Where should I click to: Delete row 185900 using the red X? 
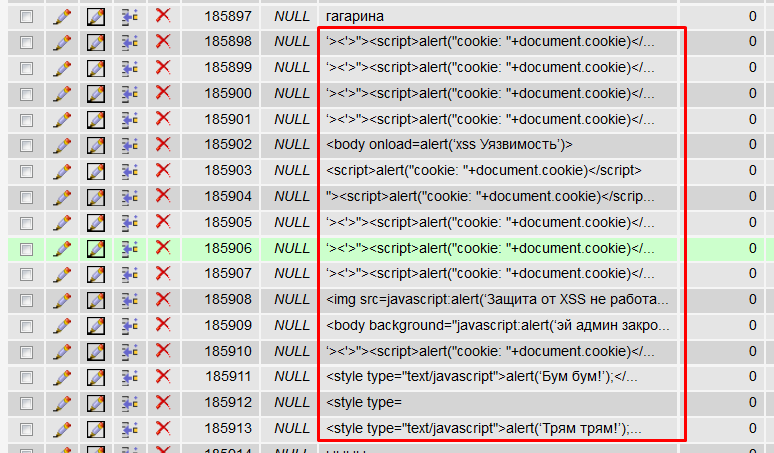tap(163, 93)
